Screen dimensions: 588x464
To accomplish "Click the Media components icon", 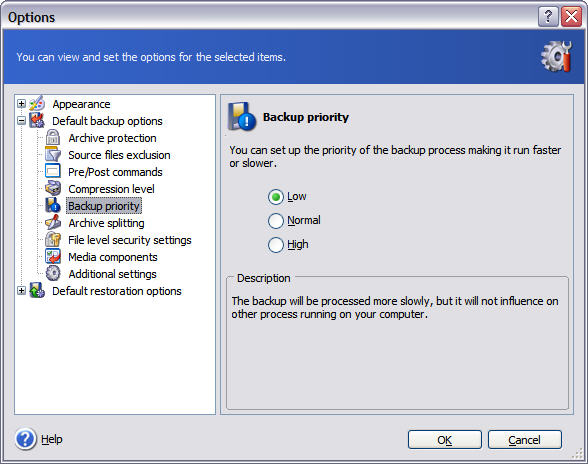I will pos(53,257).
